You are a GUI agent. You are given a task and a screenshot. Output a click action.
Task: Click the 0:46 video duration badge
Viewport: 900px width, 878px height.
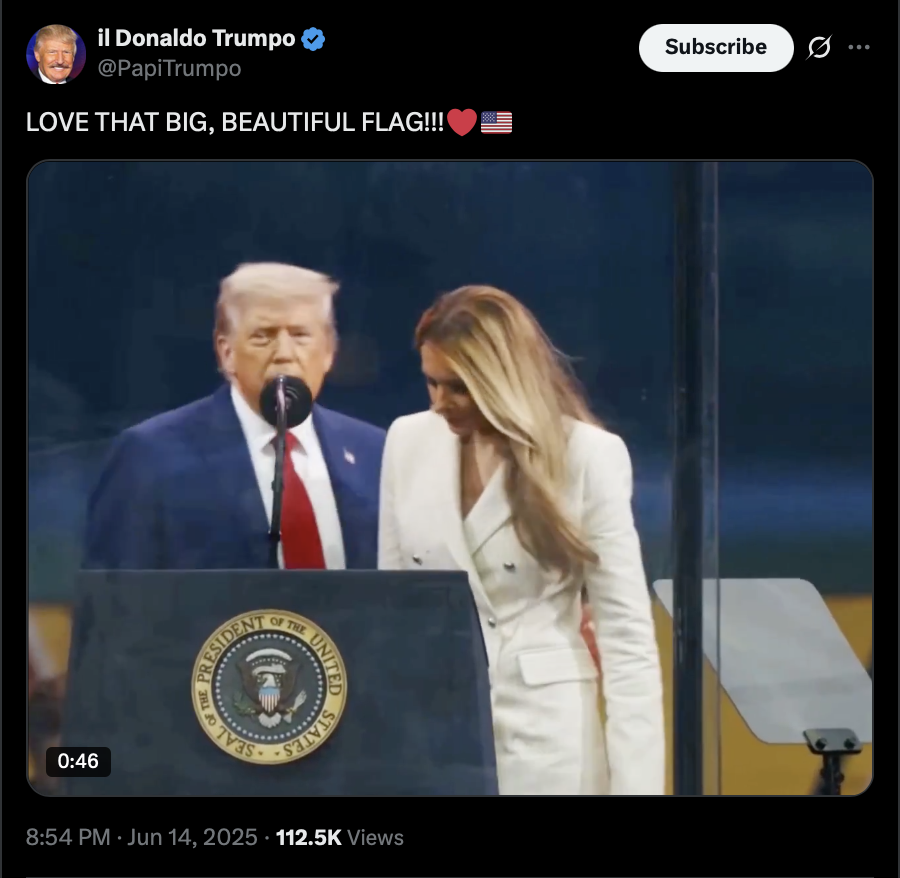pos(78,761)
